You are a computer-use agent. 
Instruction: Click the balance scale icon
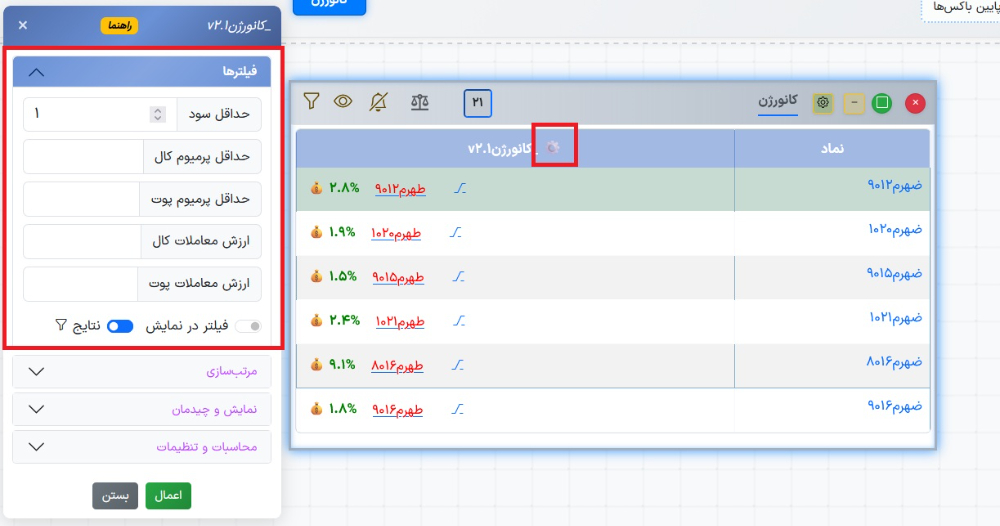click(420, 102)
